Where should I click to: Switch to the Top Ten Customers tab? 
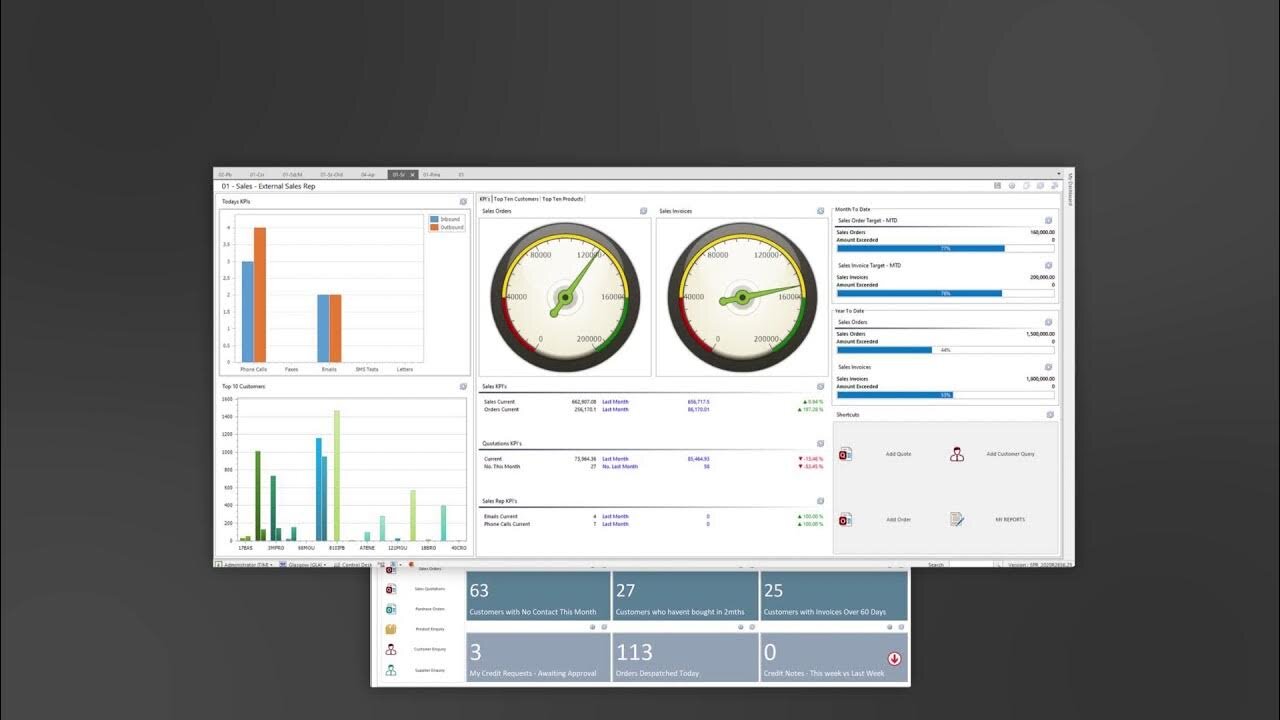point(516,199)
